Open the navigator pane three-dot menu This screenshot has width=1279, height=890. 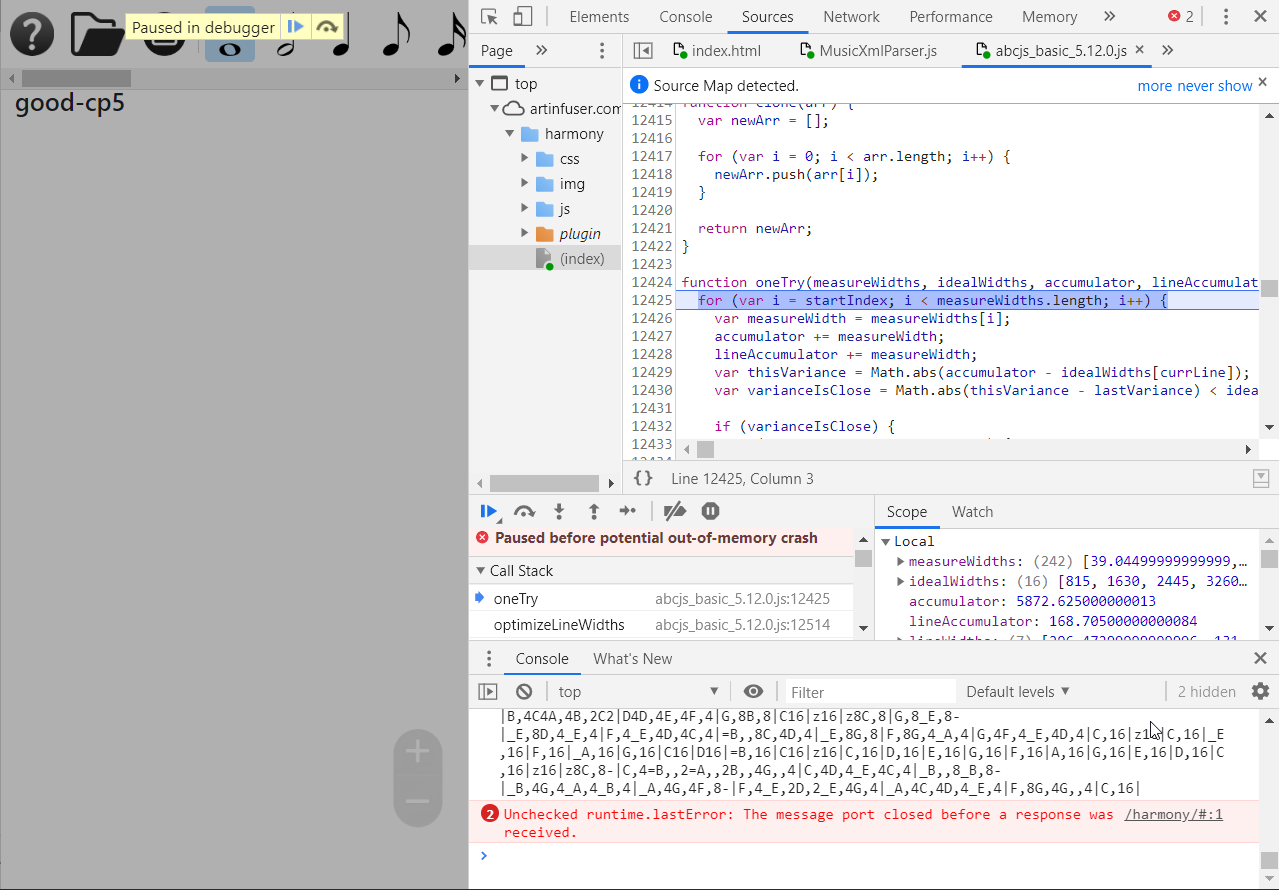click(602, 50)
